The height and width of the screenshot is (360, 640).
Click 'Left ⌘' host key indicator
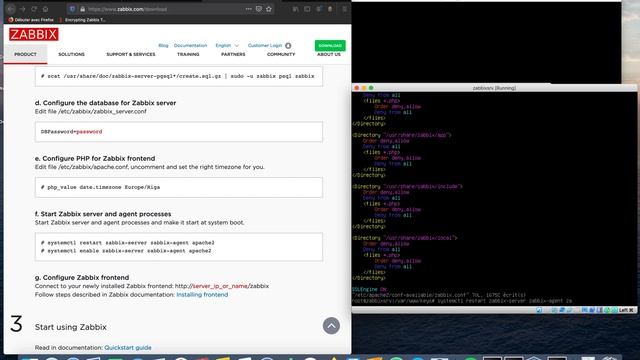click(x=626, y=310)
